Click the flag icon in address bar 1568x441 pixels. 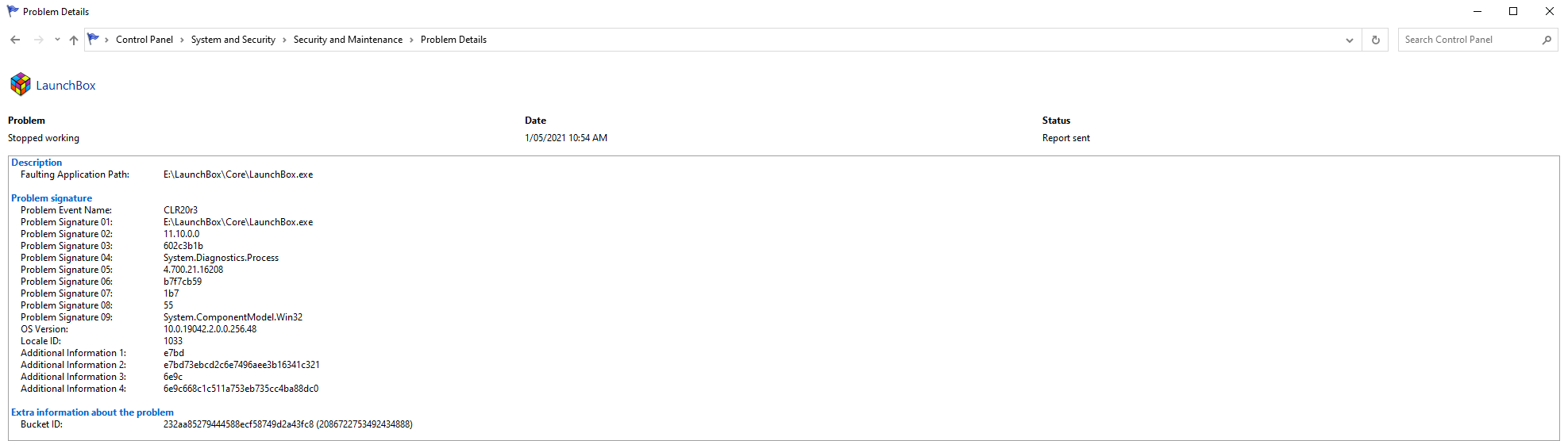[94, 39]
